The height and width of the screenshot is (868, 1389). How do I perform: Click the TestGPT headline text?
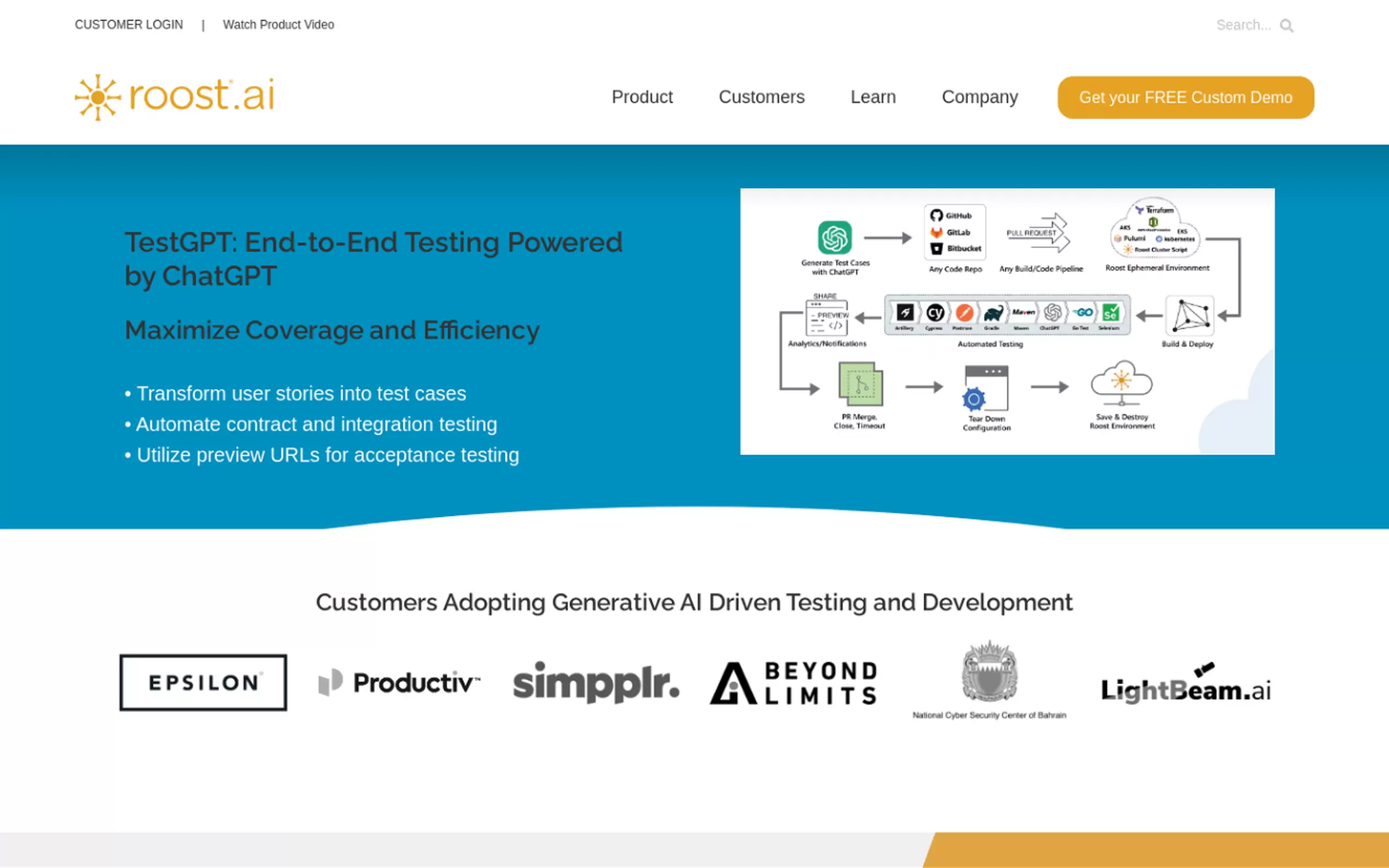(x=374, y=259)
